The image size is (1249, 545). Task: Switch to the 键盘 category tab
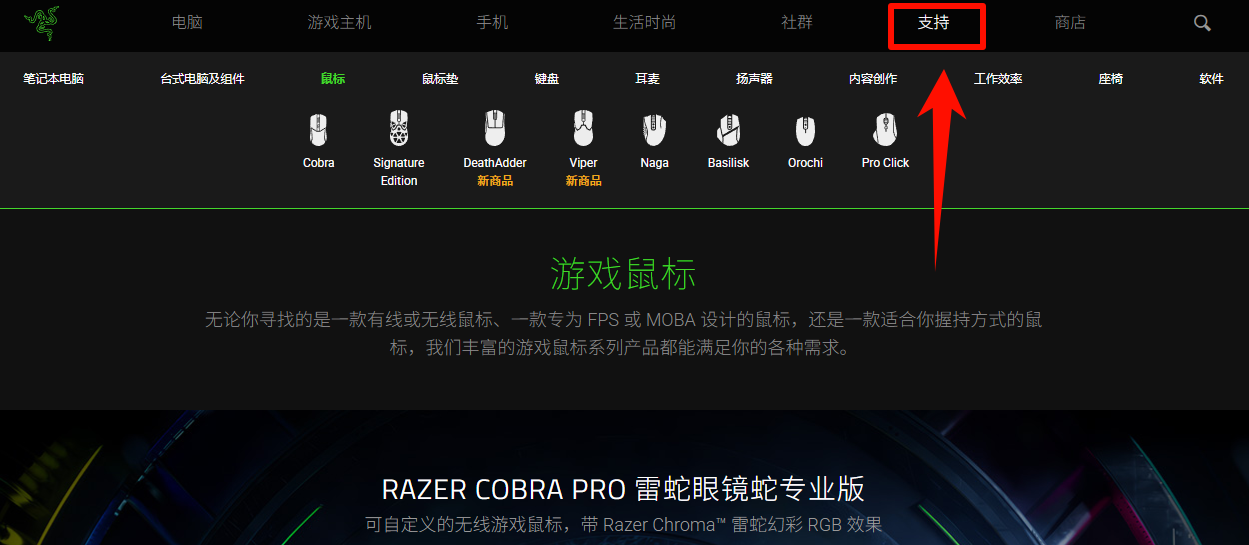coord(547,79)
